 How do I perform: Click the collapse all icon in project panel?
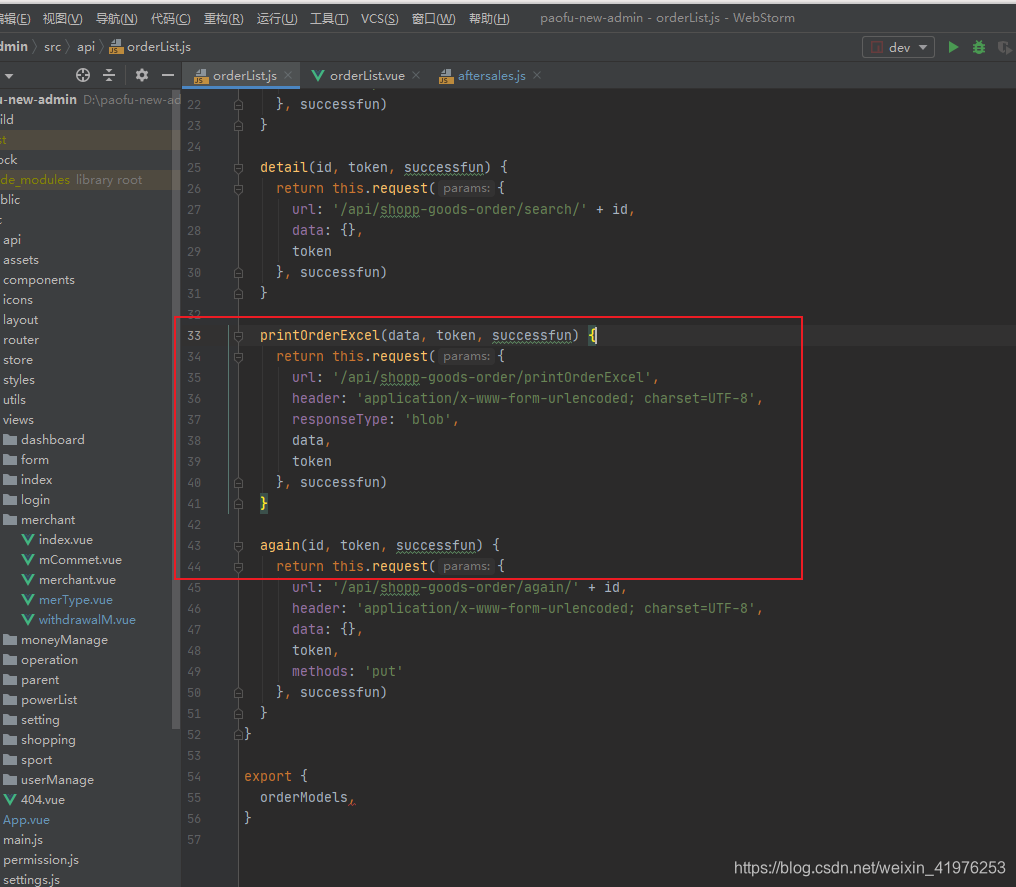point(109,75)
